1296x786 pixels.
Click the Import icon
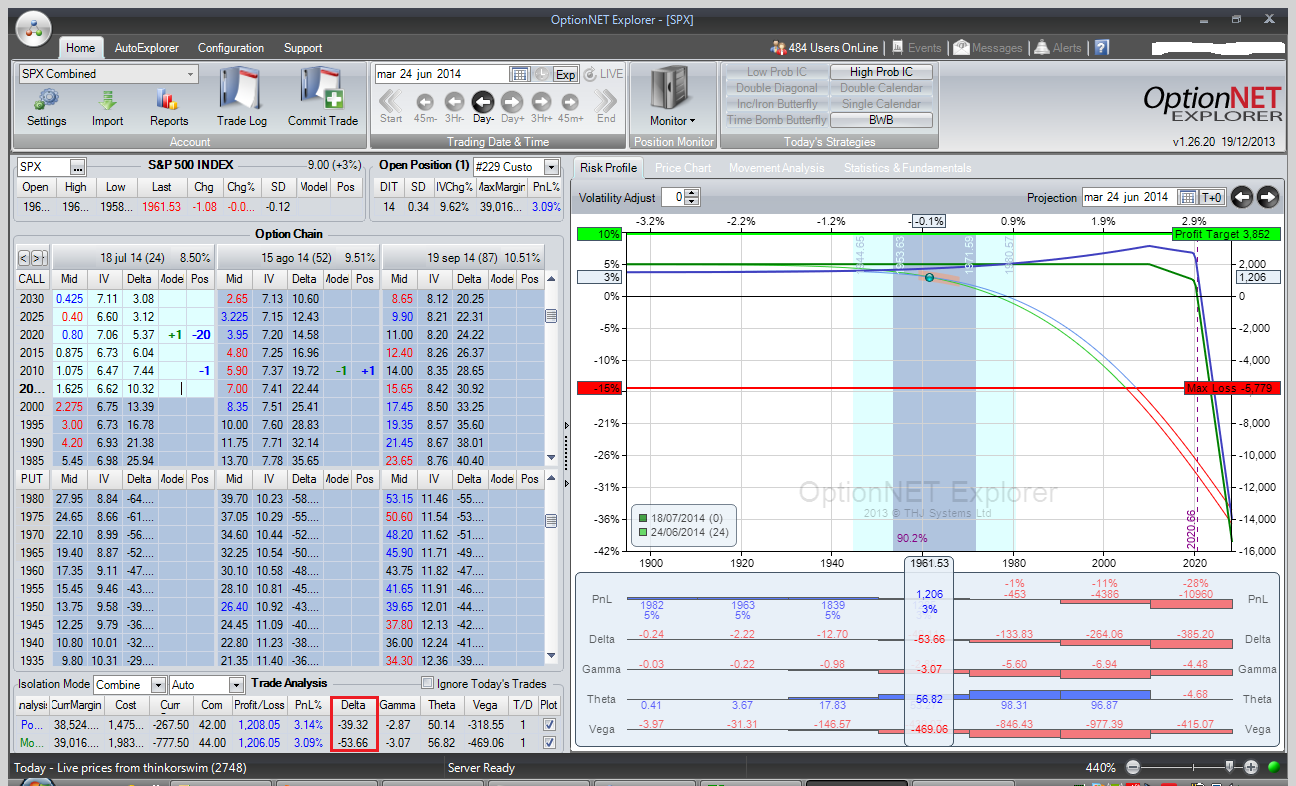[108, 100]
